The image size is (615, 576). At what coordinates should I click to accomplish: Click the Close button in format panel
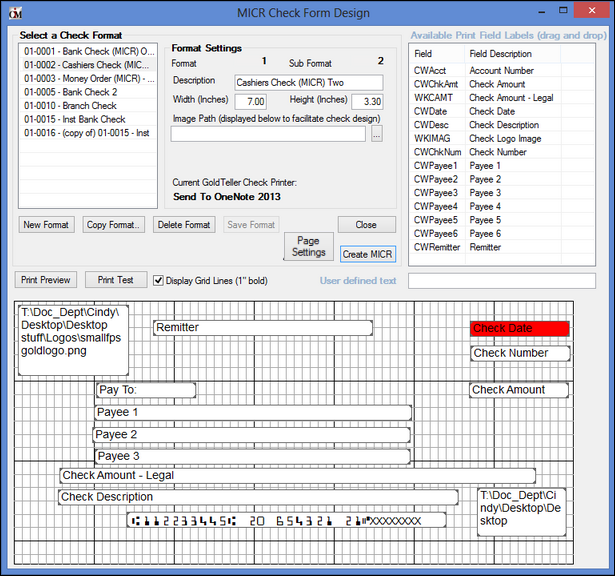tap(366, 225)
